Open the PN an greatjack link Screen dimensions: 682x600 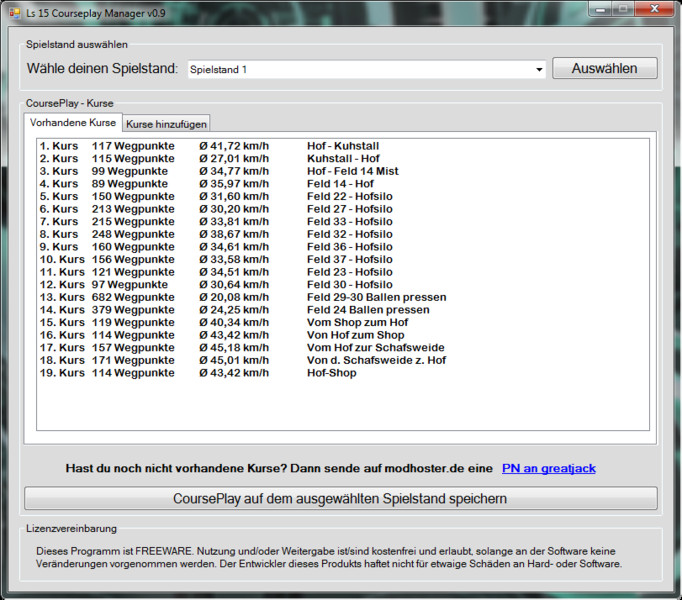click(x=548, y=468)
